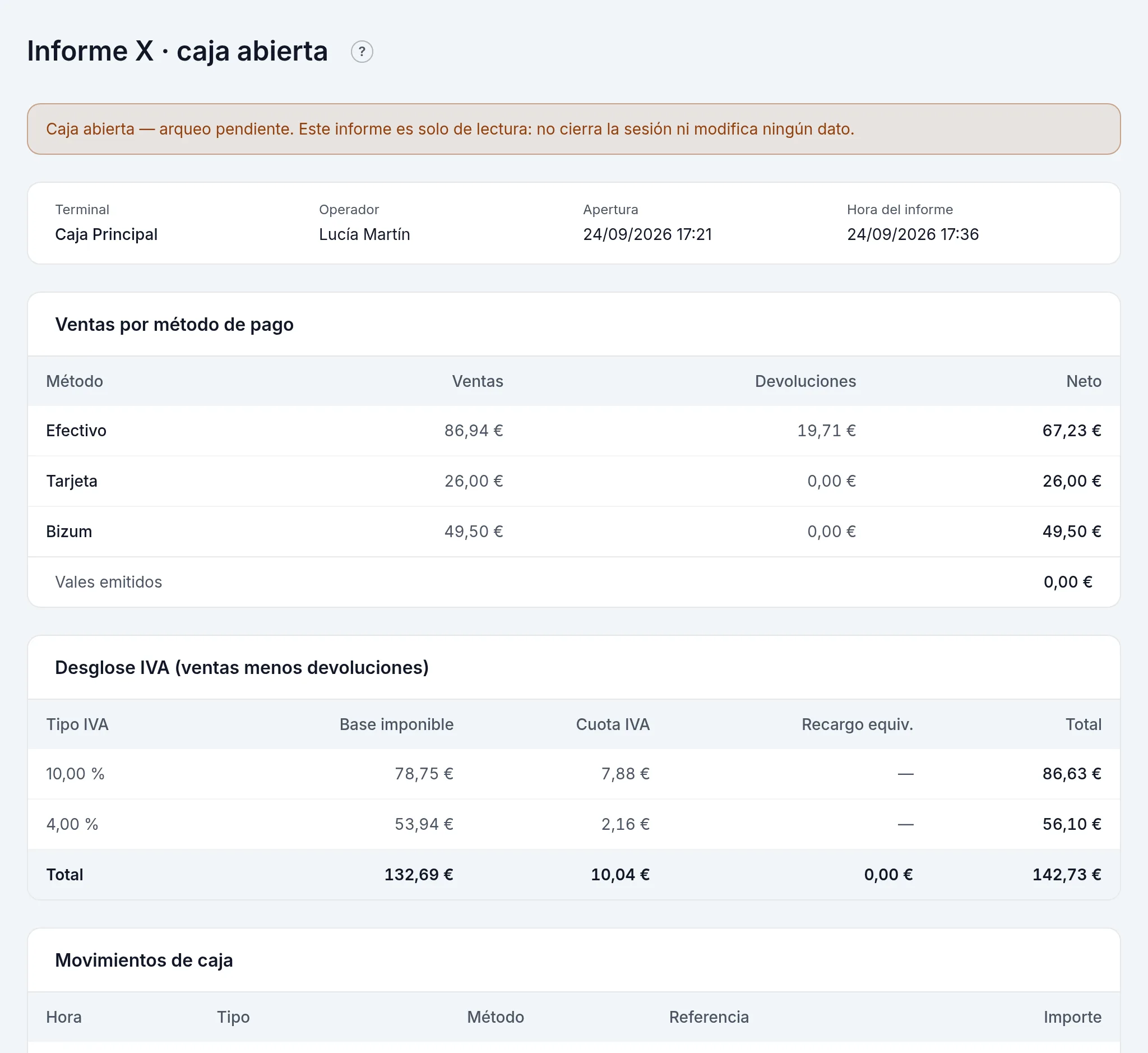This screenshot has width=1148, height=1053.
Task: Click the total base '132,69 €'
Action: 419,875
